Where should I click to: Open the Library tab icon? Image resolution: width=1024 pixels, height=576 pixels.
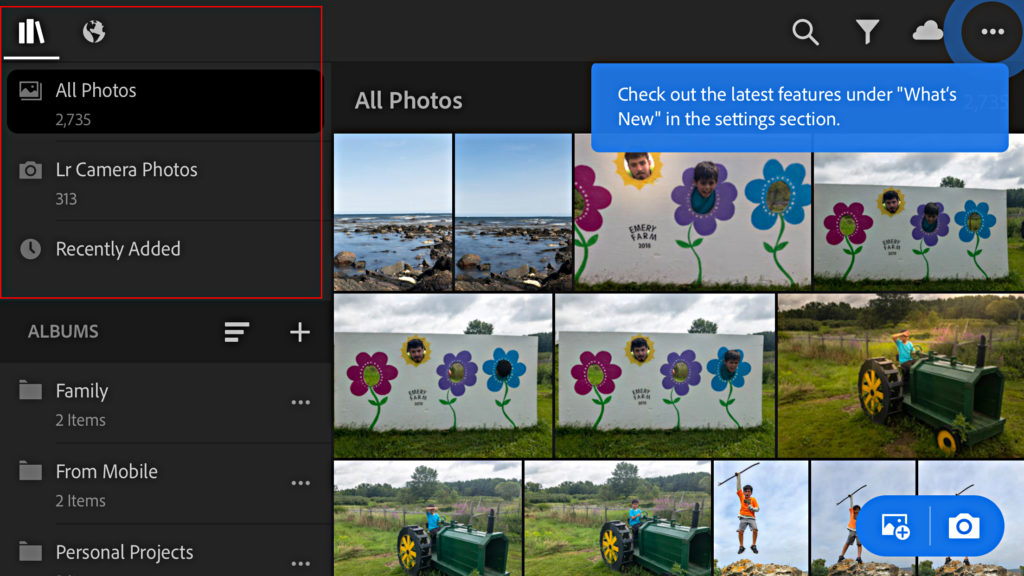pyautogui.click(x=32, y=32)
